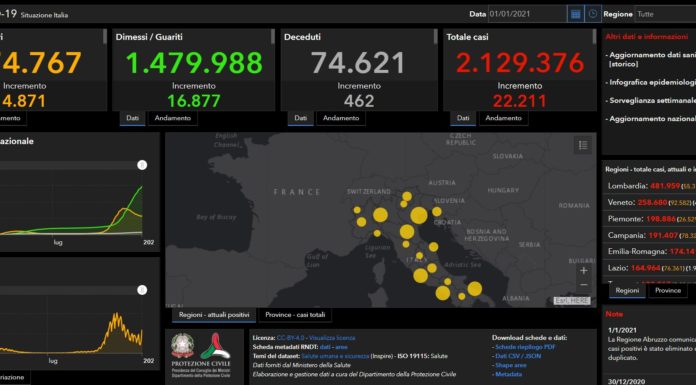Click the 1.479.988 recovered total
The width and height of the screenshot is (696, 385).
click(194, 63)
